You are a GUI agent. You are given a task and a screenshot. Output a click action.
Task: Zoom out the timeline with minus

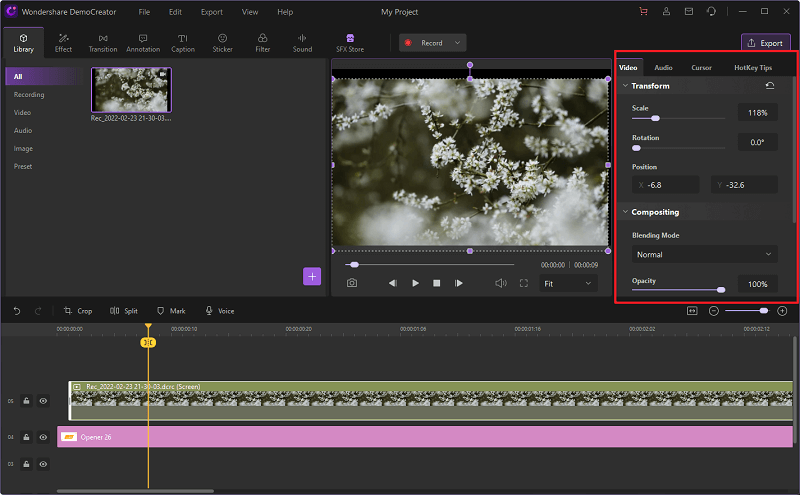click(714, 311)
